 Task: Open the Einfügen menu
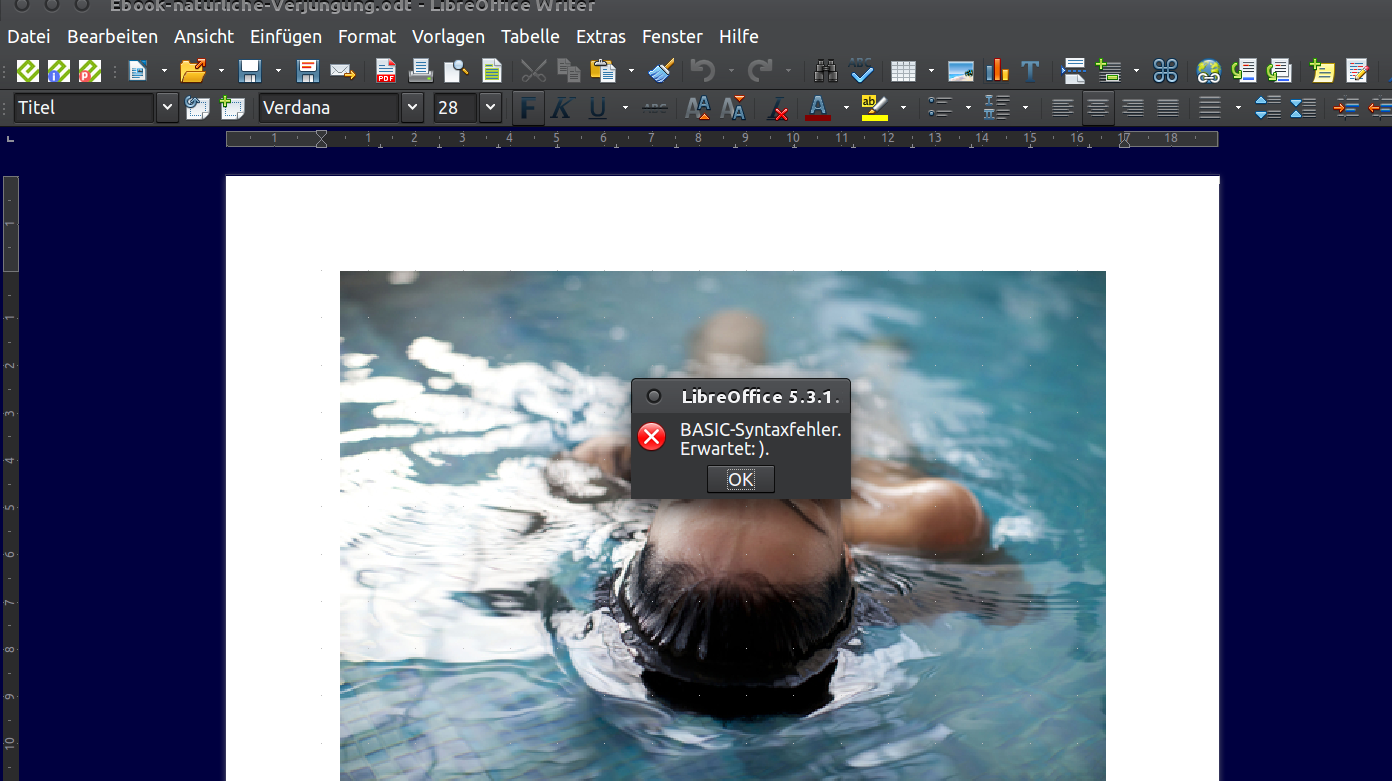click(x=286, y=36)
